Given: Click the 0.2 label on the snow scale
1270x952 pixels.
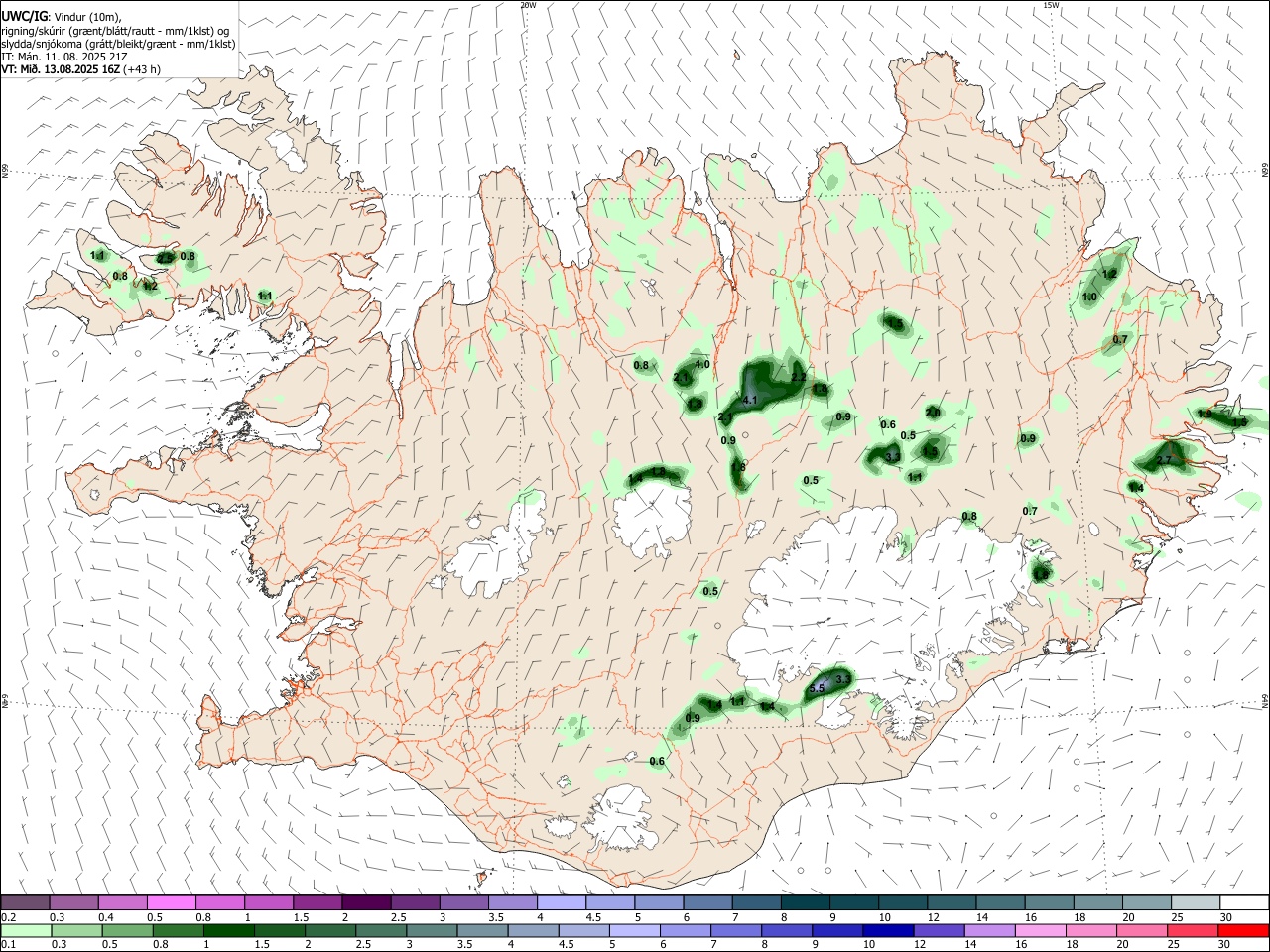Looking at the screenshot, I should 8,917.
